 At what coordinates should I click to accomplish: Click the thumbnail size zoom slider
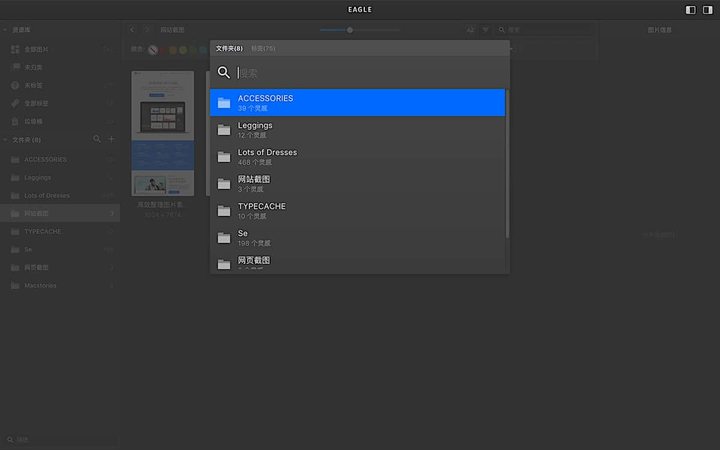tap(350, 30)
